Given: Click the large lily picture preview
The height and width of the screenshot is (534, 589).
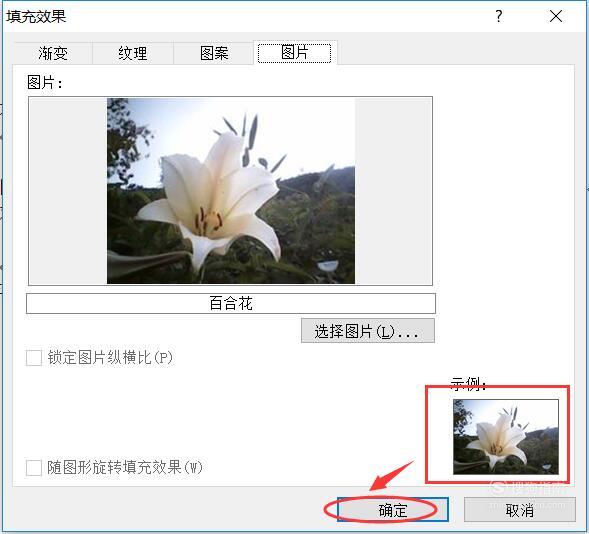Looking at the screenshot, I should [x=231, y=191].
